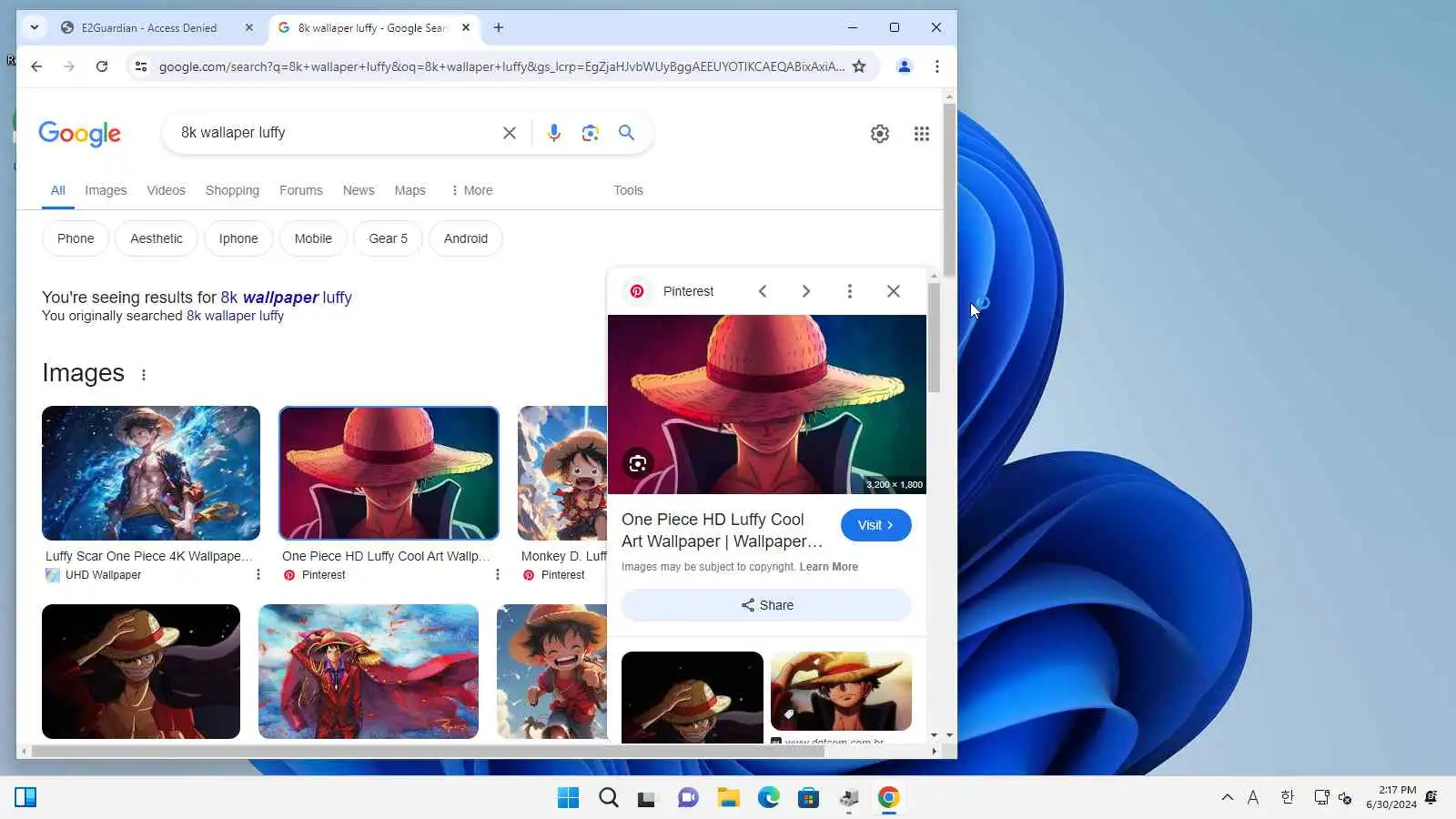
Task: Select the Images search tab
Action: (106, 190)
